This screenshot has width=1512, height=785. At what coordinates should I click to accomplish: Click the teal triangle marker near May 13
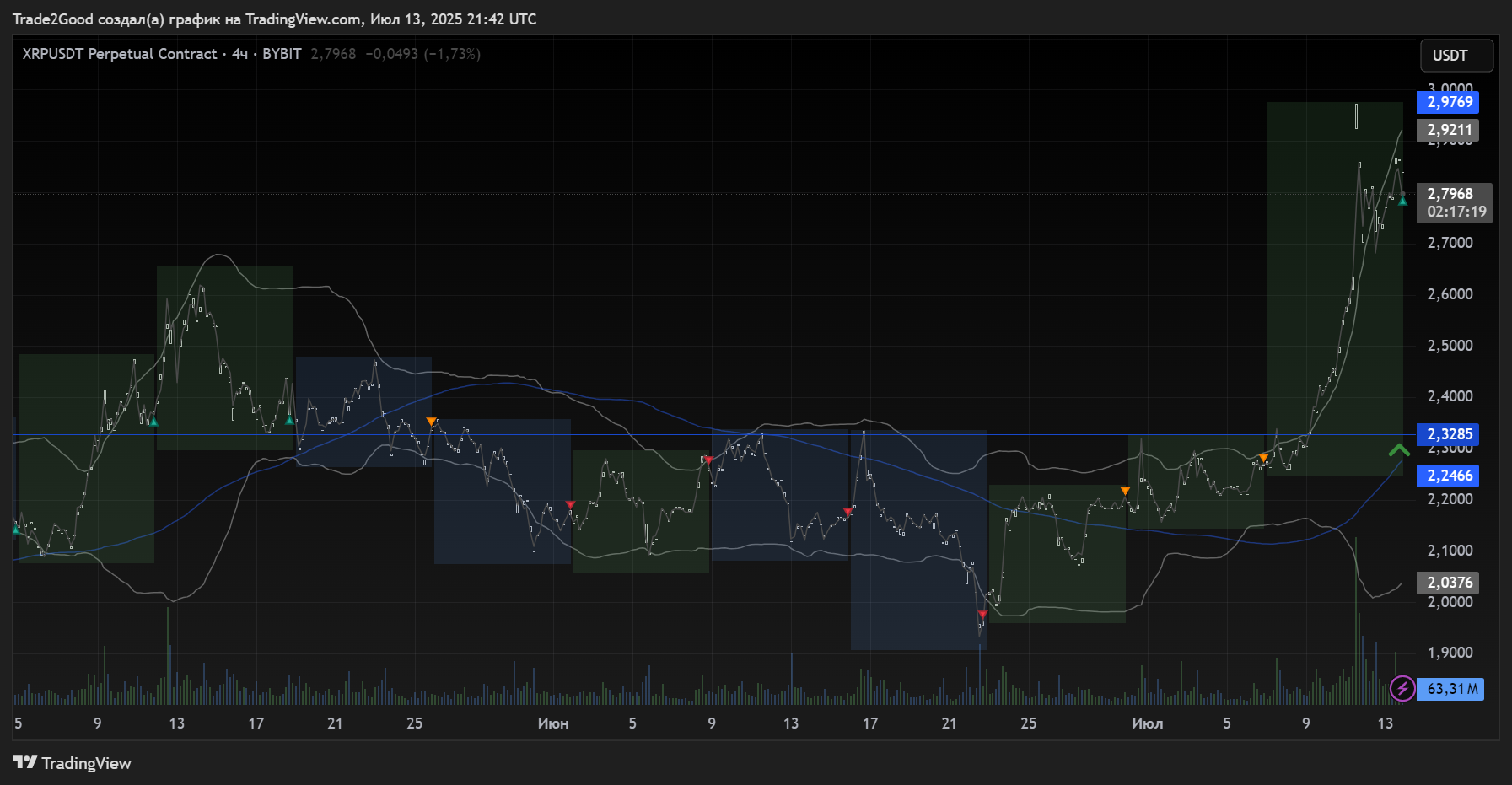coord(153,421)
